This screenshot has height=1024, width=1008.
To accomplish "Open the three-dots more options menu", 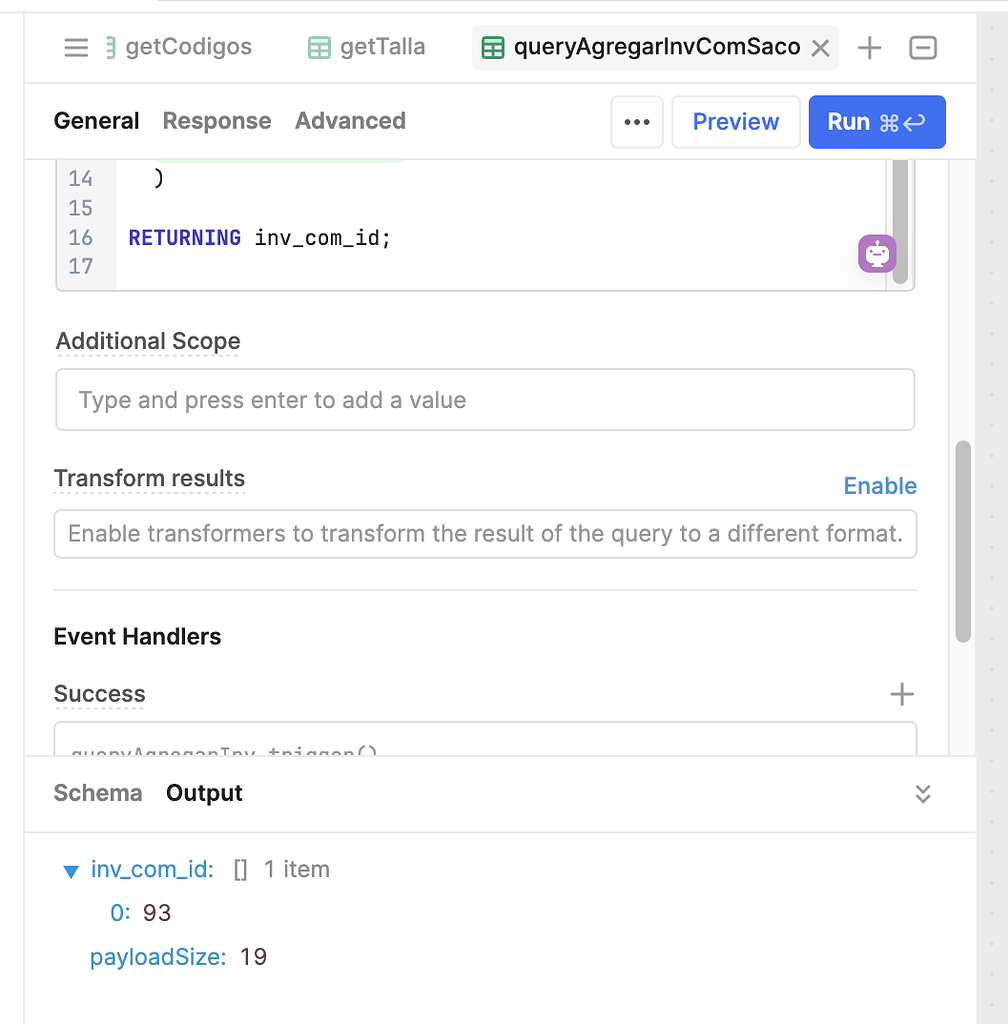I will [637, 122].
